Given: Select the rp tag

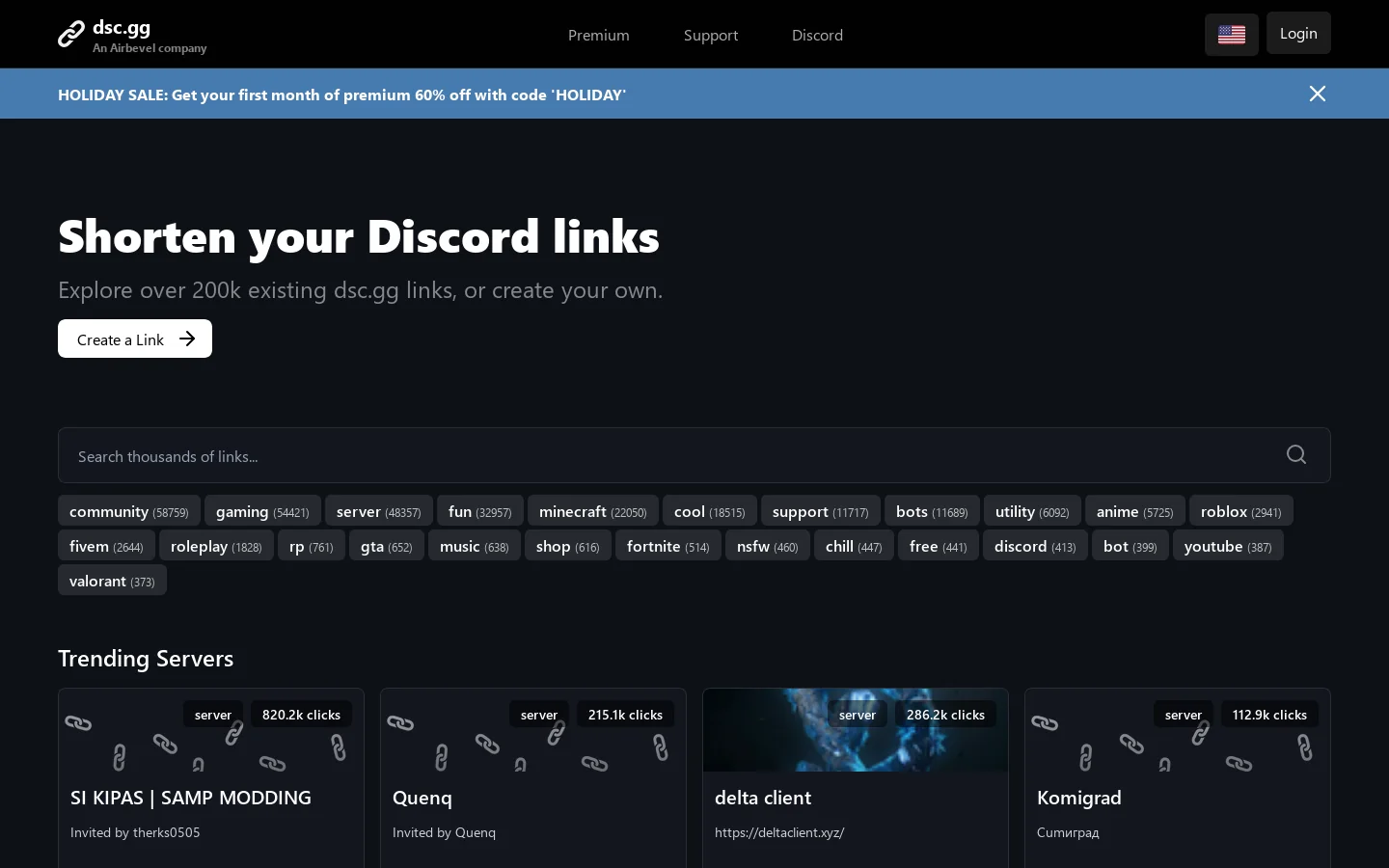Looking at the screenshot, I should (312, 546).
